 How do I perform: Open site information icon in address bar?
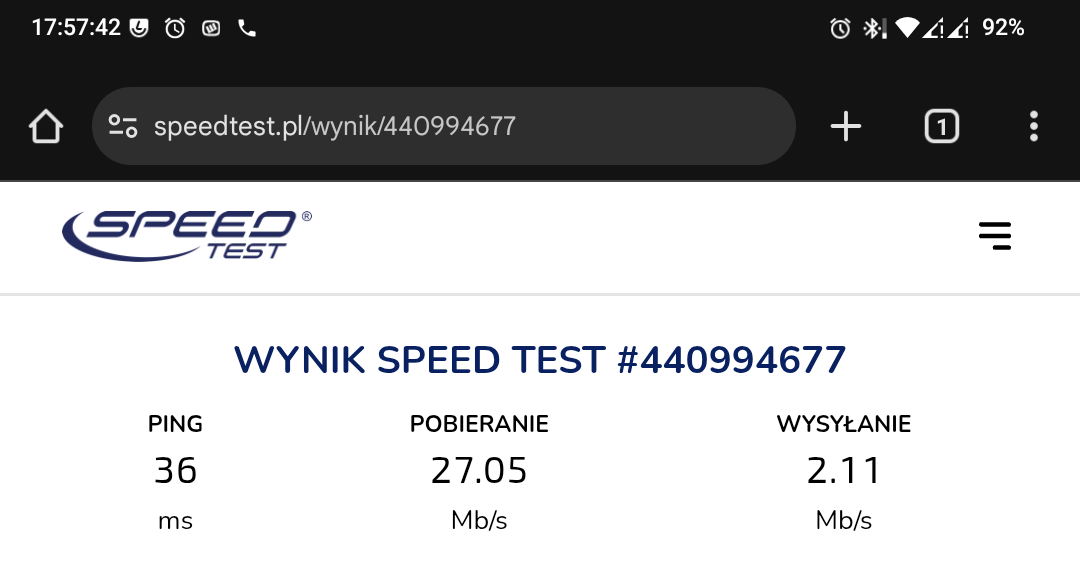pos(123,127)
